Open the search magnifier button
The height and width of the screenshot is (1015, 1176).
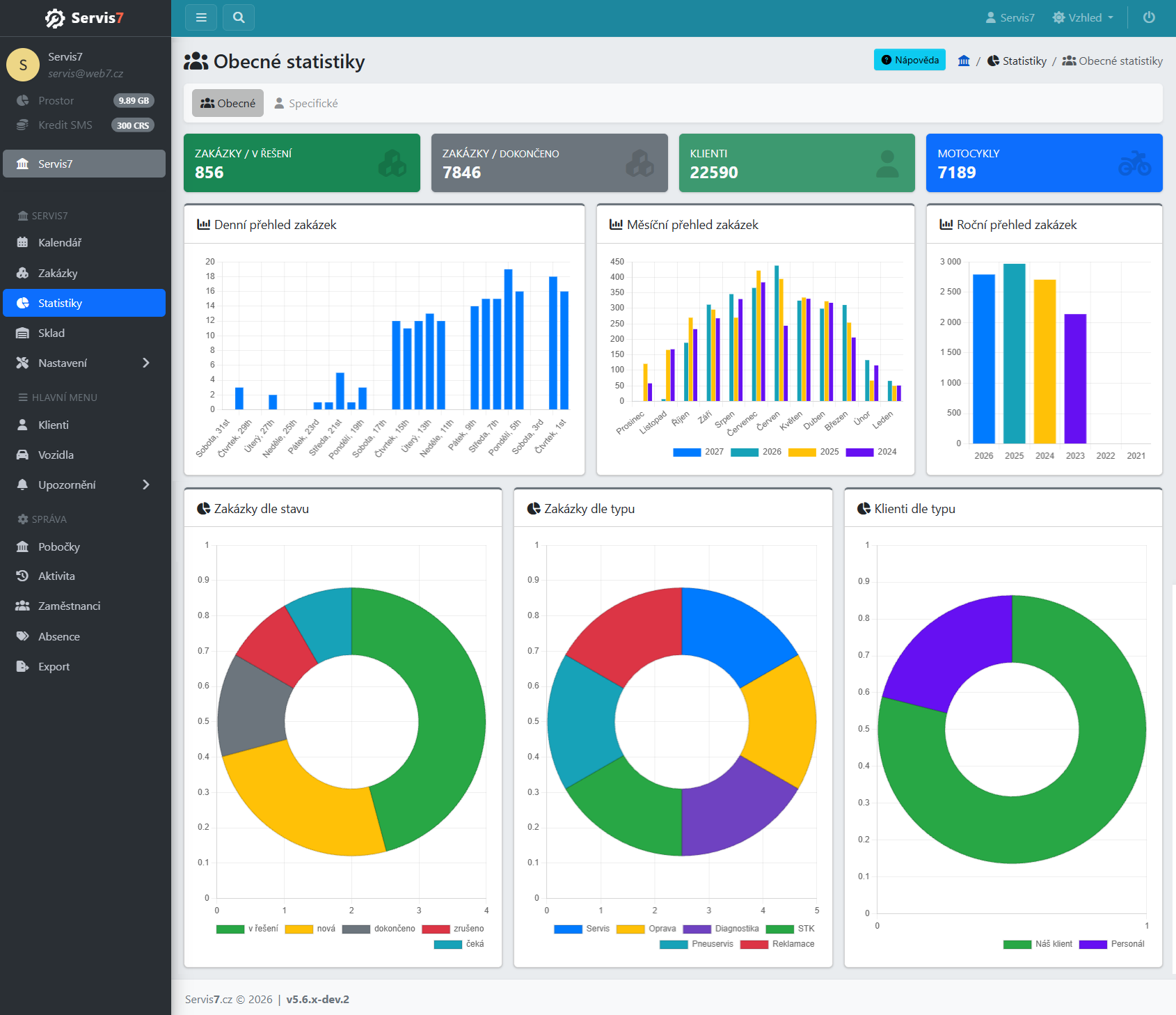[239, 17]
